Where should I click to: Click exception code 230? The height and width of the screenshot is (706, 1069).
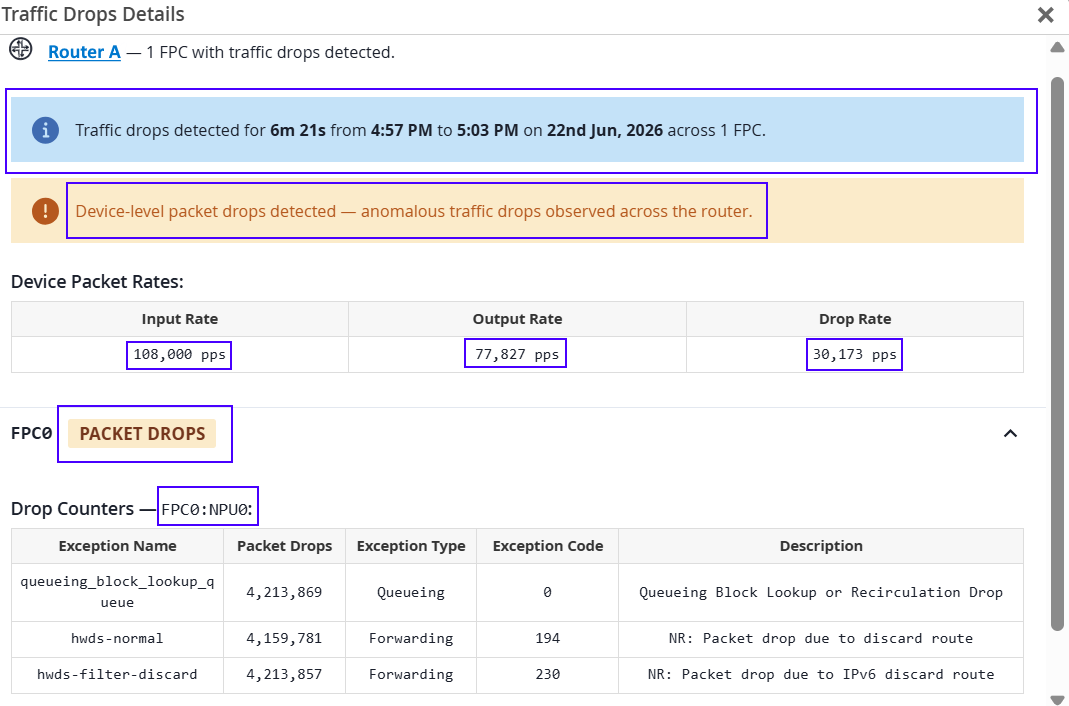pyautogui.click(x=547, y=674)
